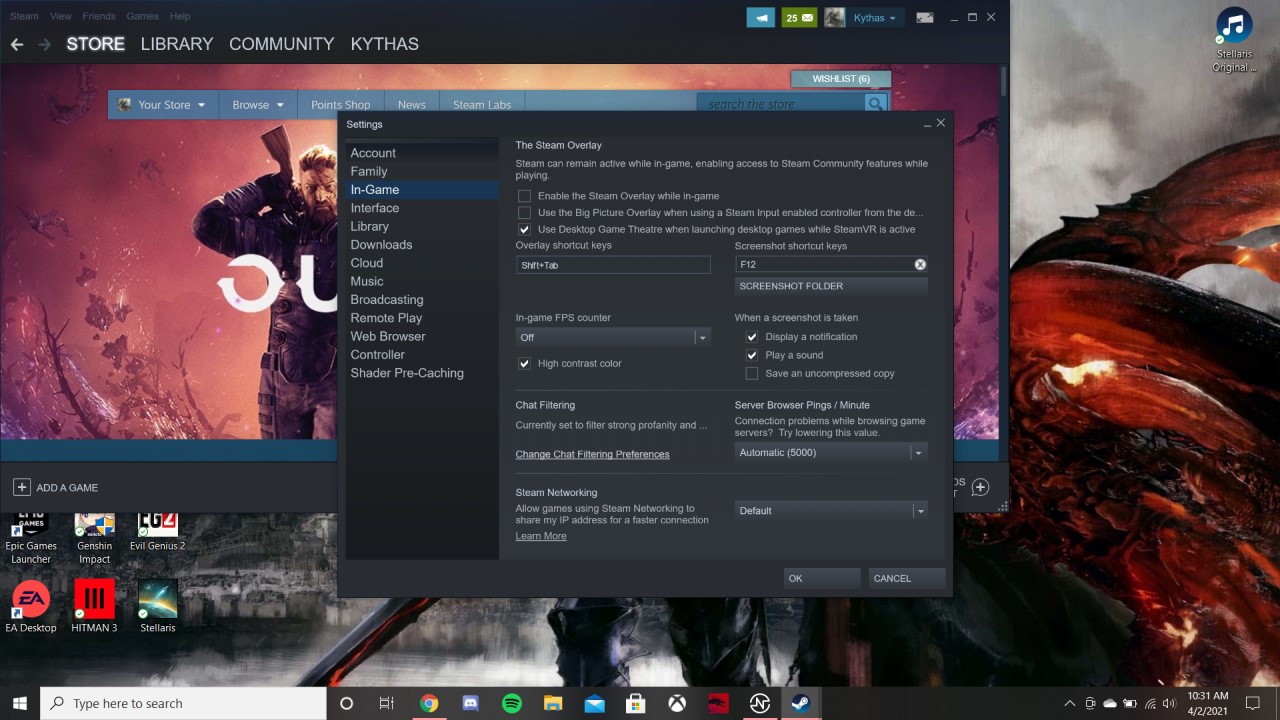Open Change Chat Filtering Preferences link
Image resolution: width=1280 pixels, height=720 pixels.
tap(592, 455)
